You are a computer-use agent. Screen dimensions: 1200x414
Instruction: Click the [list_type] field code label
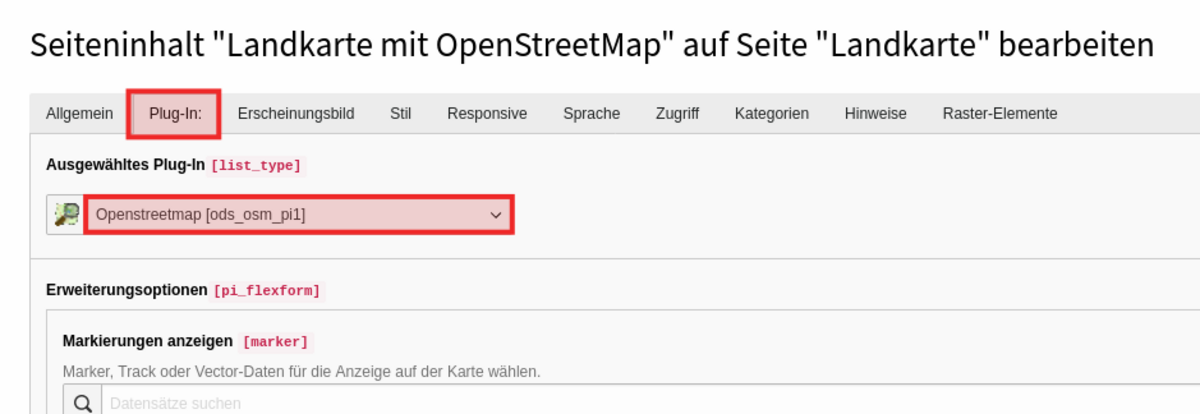tap(255, 166)
